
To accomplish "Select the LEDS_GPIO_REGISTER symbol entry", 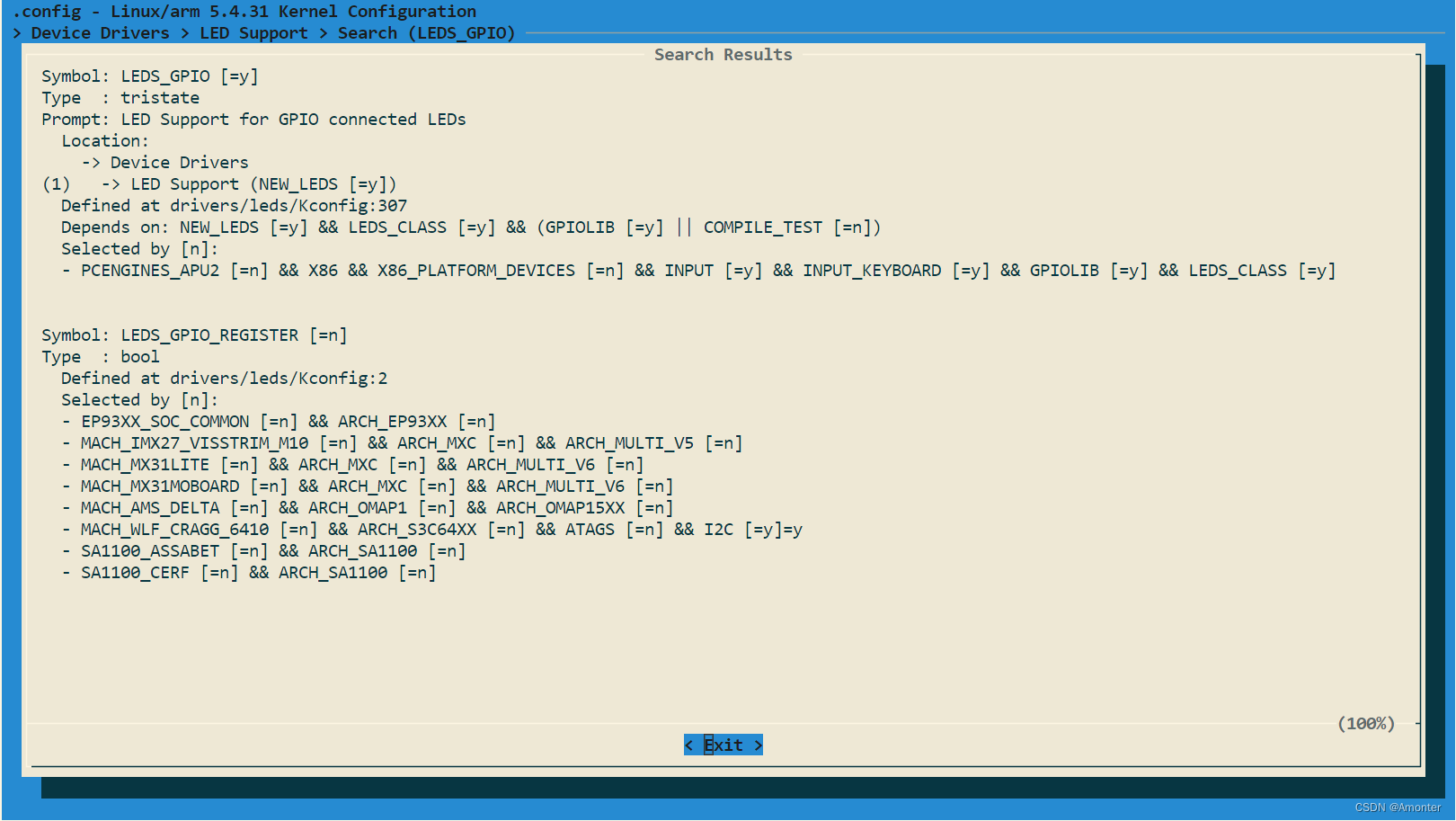I will click(194, 335).
